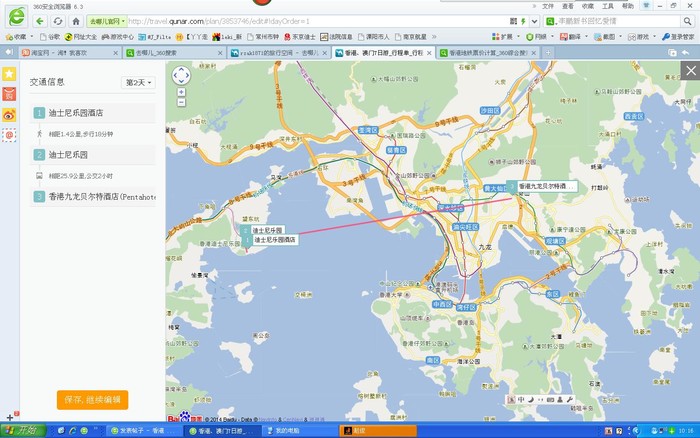Zoom in the map with plus button
Viewport: 700px width, 438px height.
point(181,92)
